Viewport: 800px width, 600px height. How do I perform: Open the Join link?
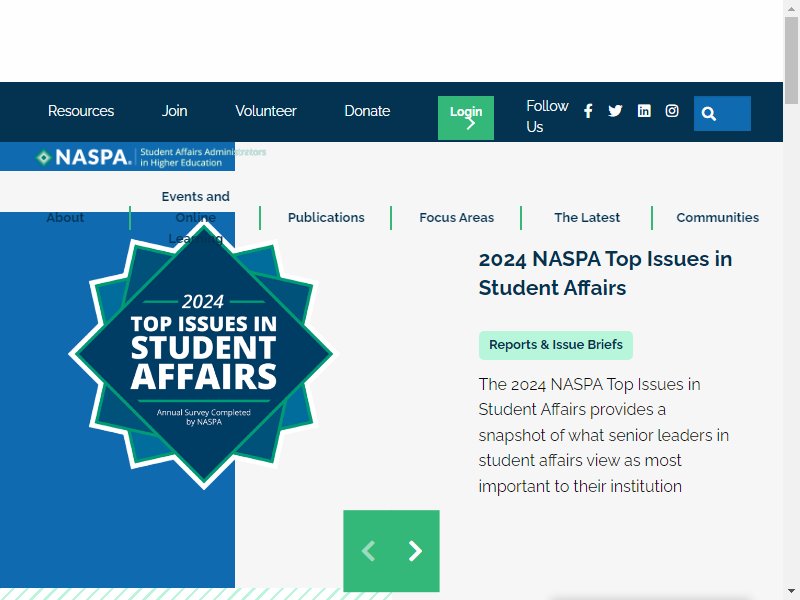pyautogui.click(x=174, y=111)
